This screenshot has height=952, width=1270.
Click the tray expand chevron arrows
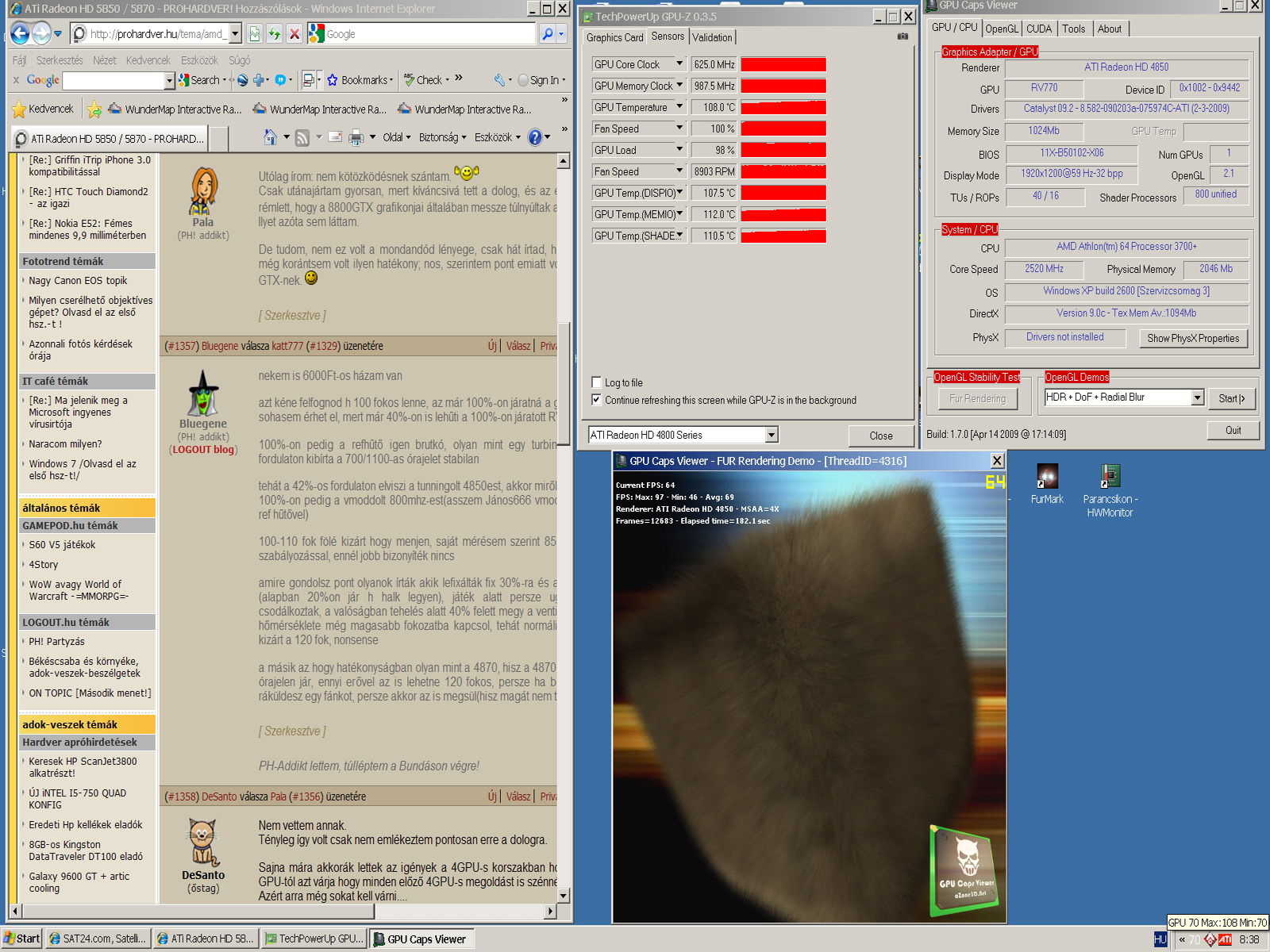[x=1182, y=939]
